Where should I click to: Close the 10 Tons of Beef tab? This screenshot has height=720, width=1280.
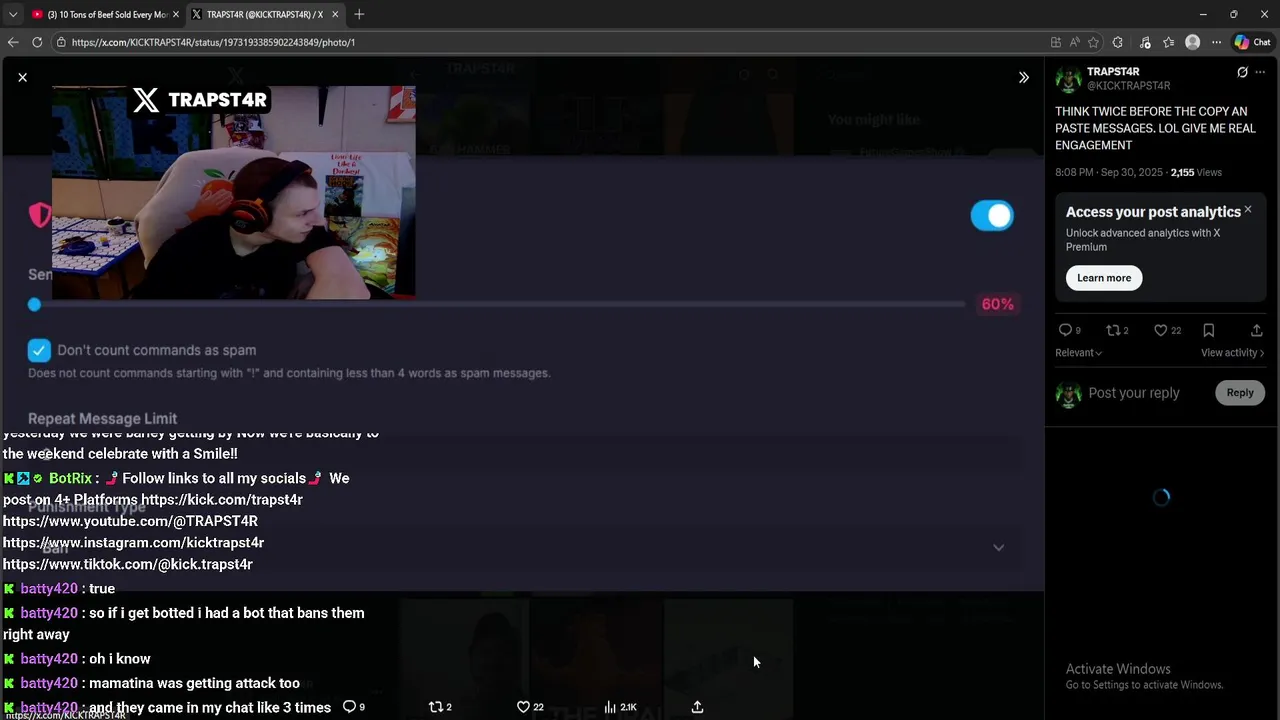click(x=175, y=14)
